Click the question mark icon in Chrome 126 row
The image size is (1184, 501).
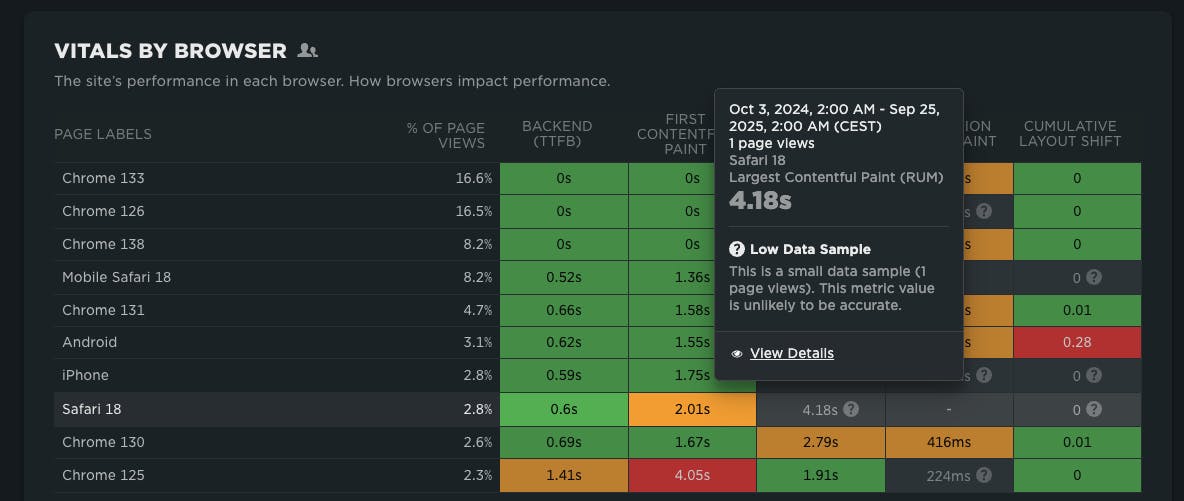[x=984, y=211]
